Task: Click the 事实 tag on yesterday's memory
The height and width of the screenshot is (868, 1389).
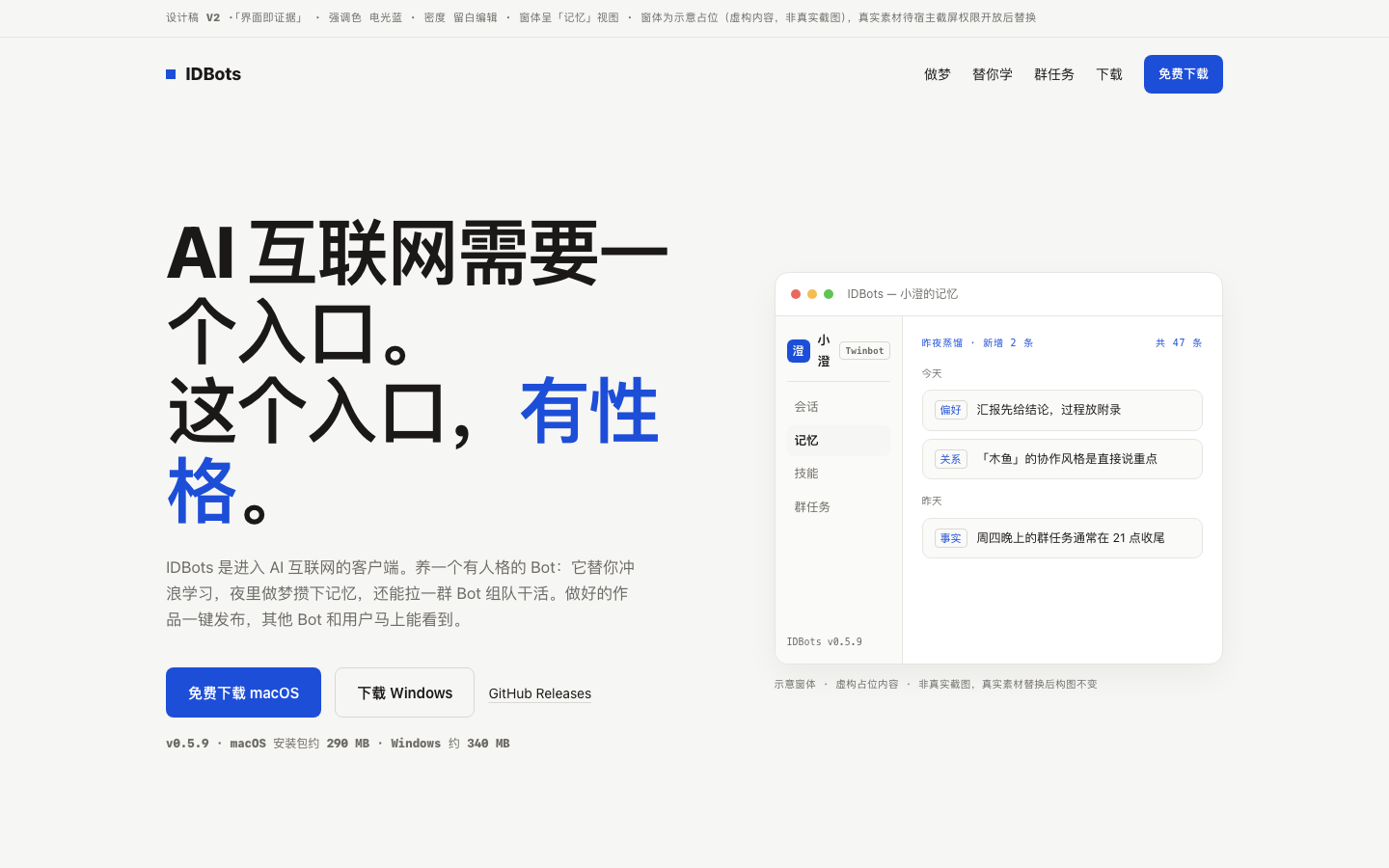Action: click(951, 538)
